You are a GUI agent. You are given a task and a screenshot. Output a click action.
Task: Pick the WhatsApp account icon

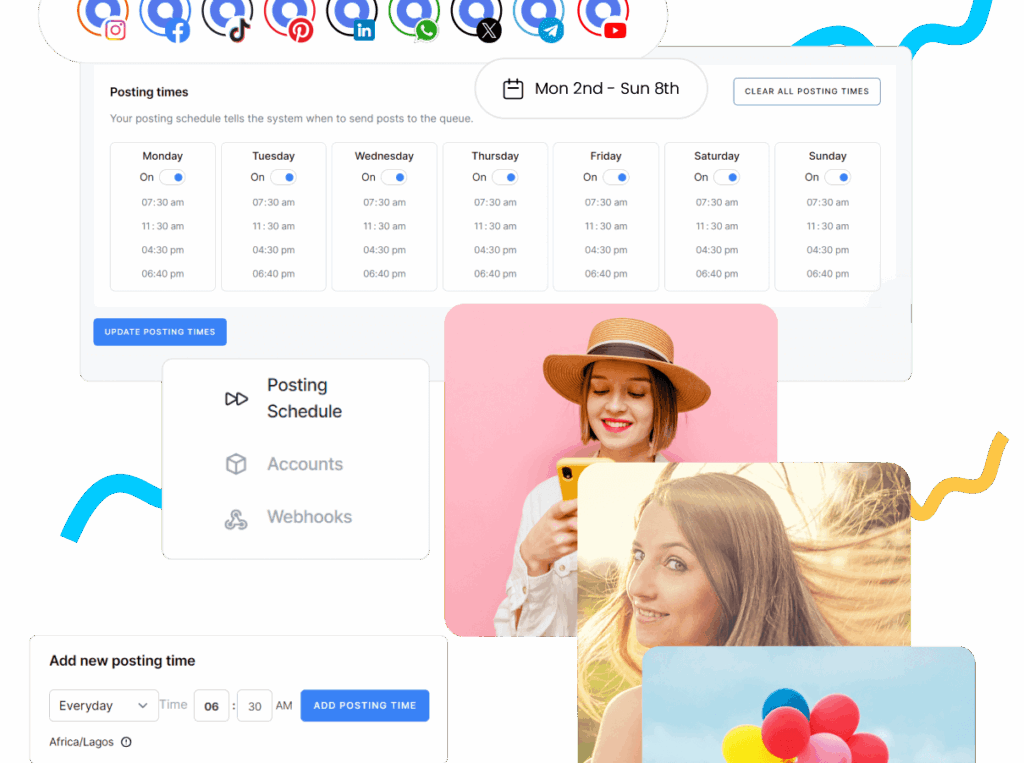[x=414, y=17]
